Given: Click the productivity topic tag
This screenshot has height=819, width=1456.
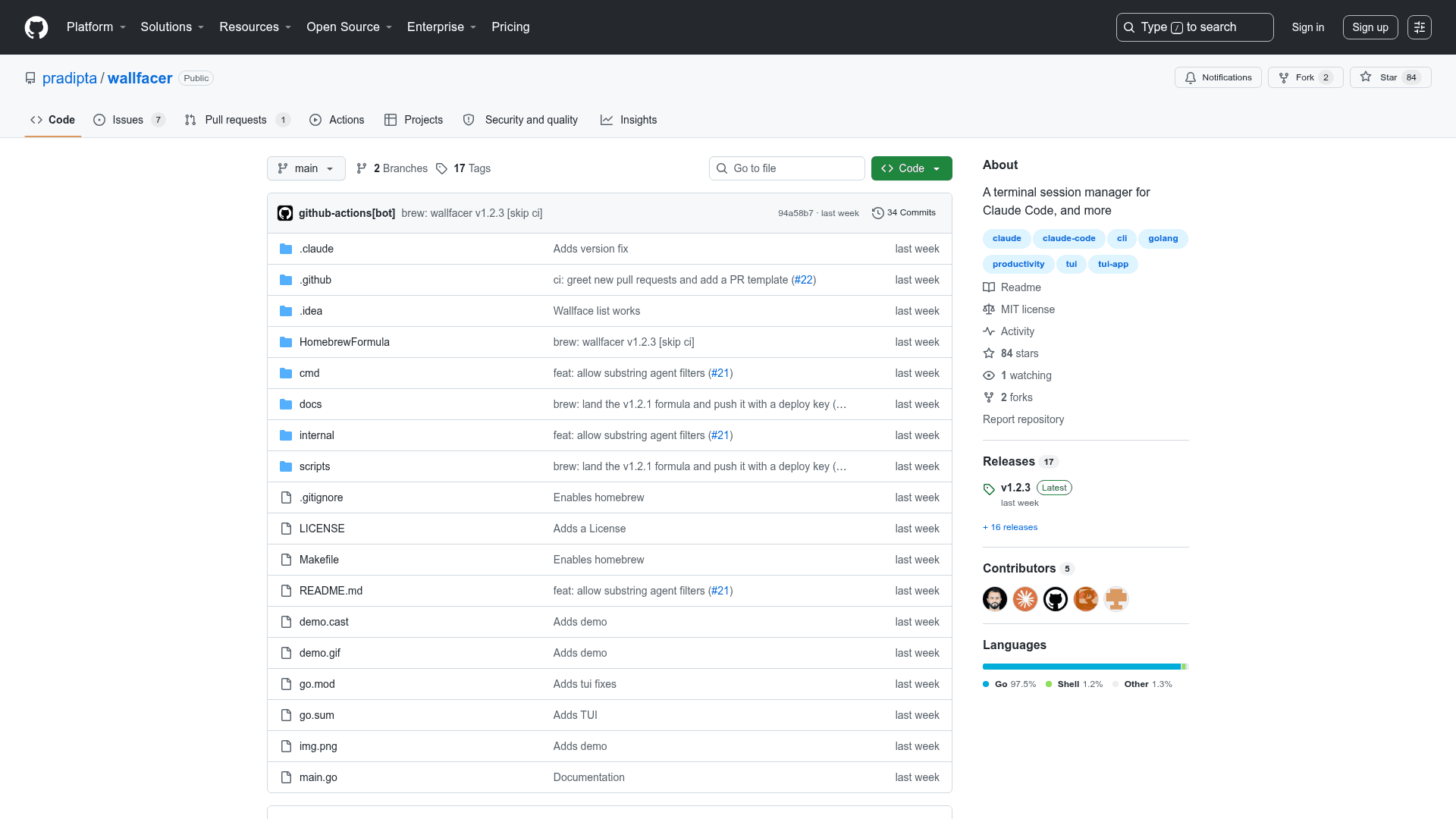Looking at the screenshot, I should tap(1018, 265).
